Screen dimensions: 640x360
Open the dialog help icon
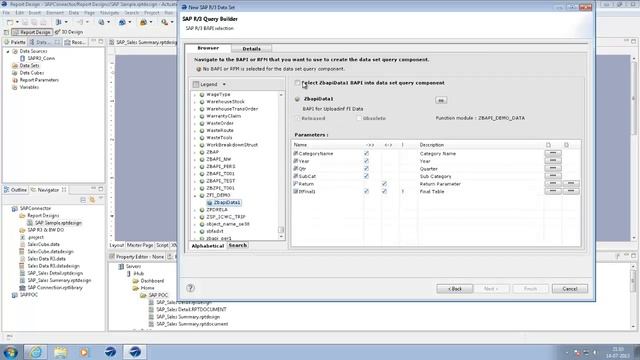(x=190, y=288)
